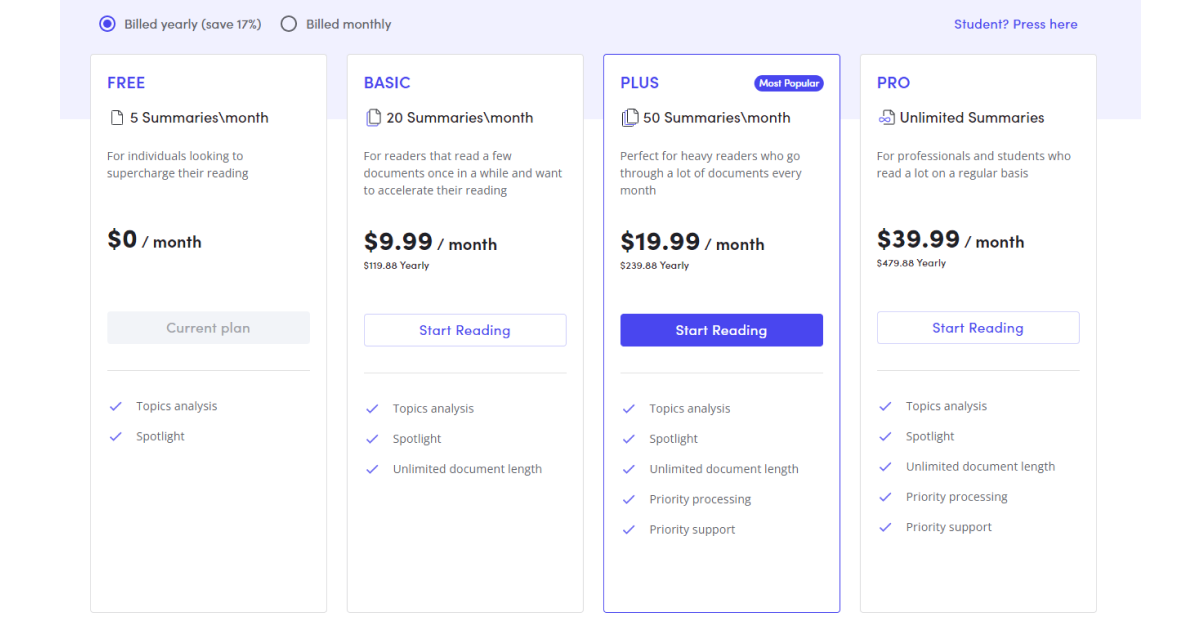Click the checkmark beside PLUS Priority processing

[629, 499]
